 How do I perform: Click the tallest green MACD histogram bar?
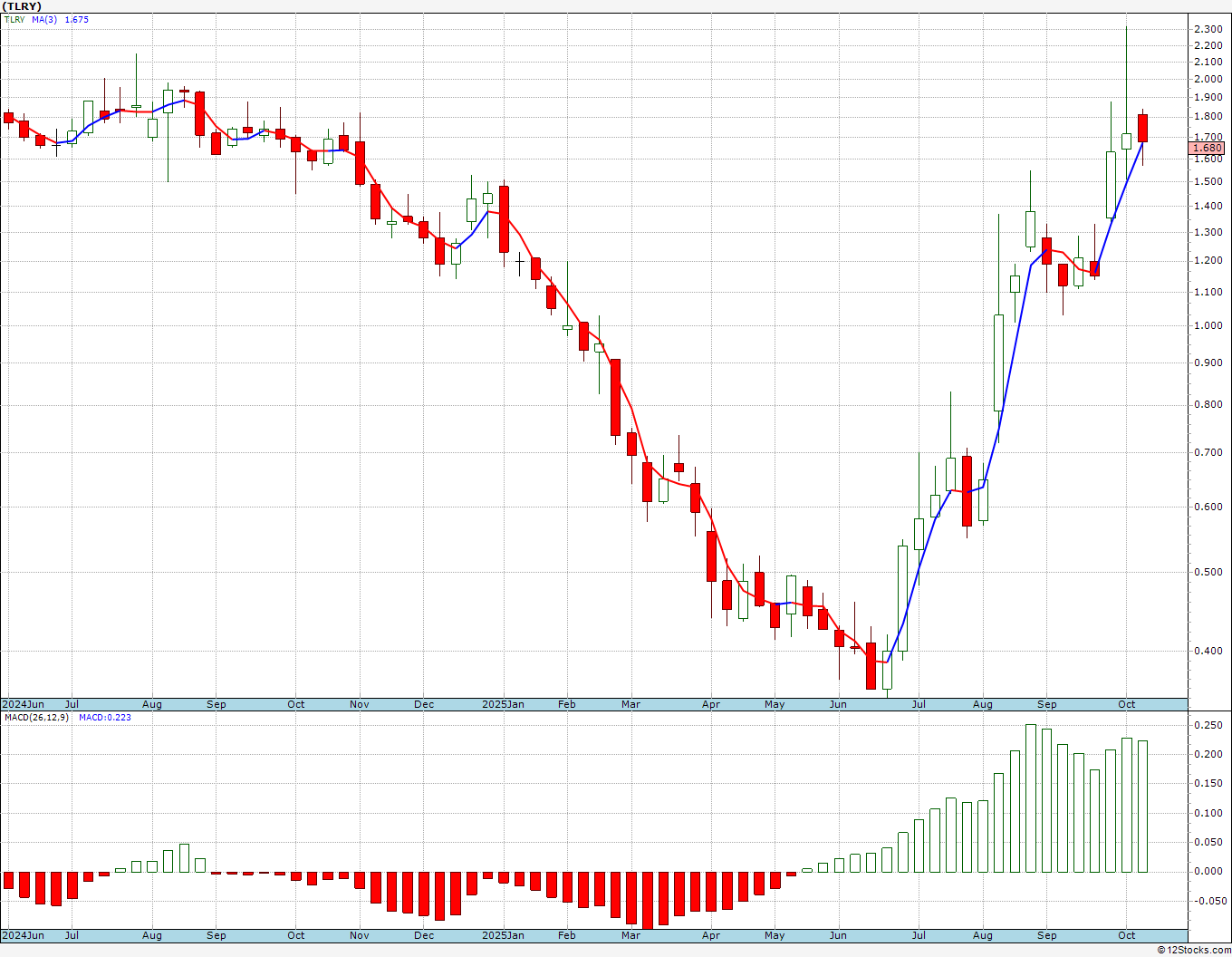[x=1030, y=797]
